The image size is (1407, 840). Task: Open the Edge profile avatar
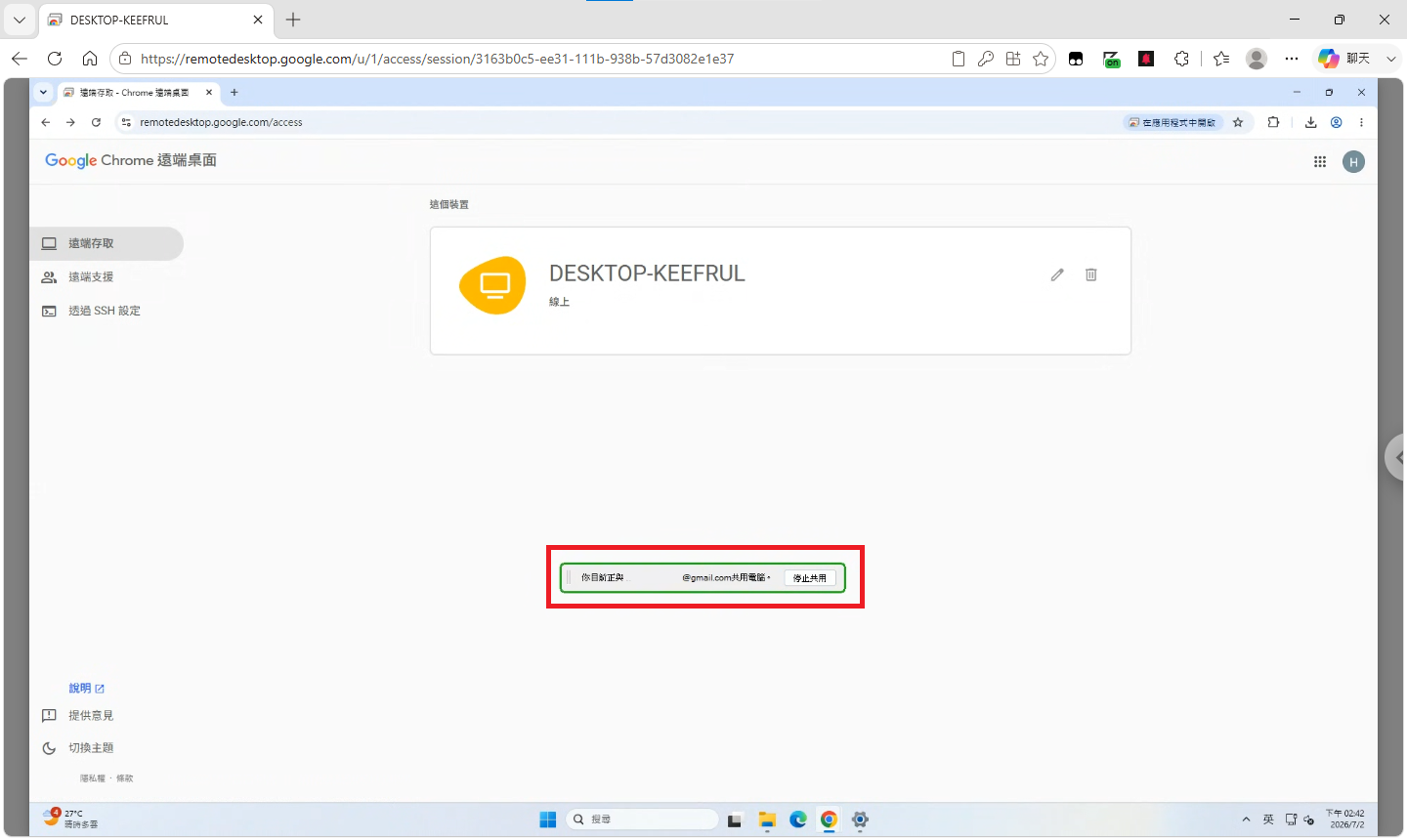click(1257, 59)
